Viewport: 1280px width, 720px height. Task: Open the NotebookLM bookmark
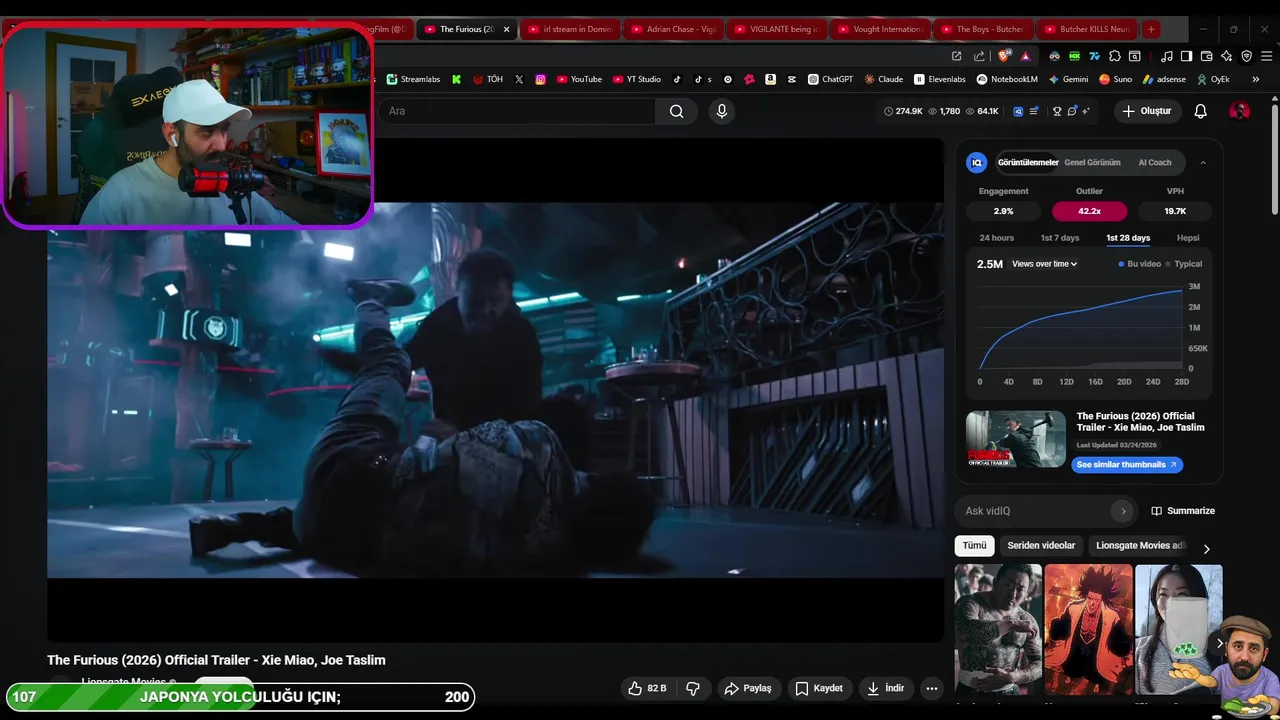pos(1007,79)
